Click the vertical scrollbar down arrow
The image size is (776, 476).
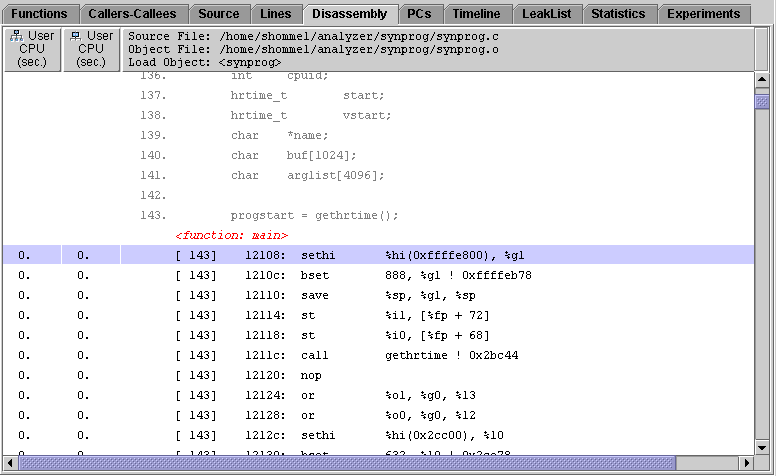pyautogui.click(x=762, y=448)
